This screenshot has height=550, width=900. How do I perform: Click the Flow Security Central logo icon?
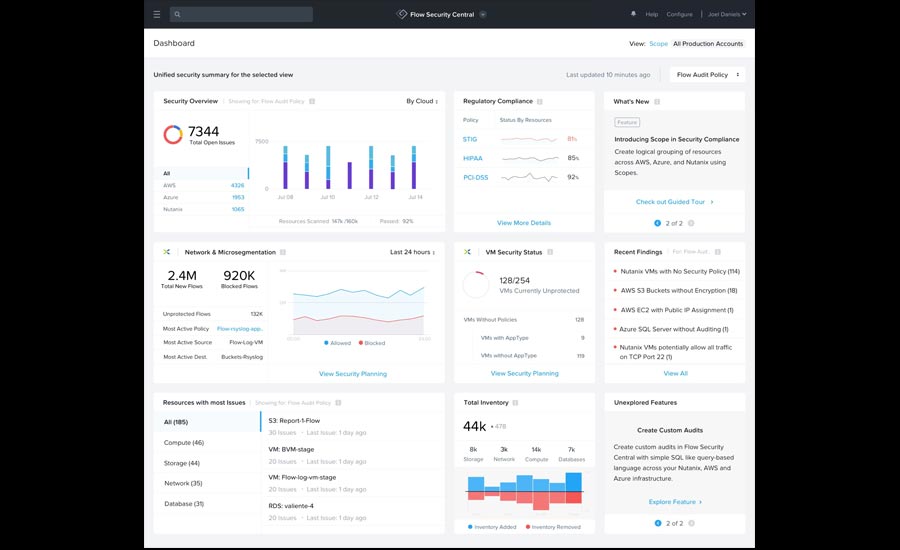402,15
